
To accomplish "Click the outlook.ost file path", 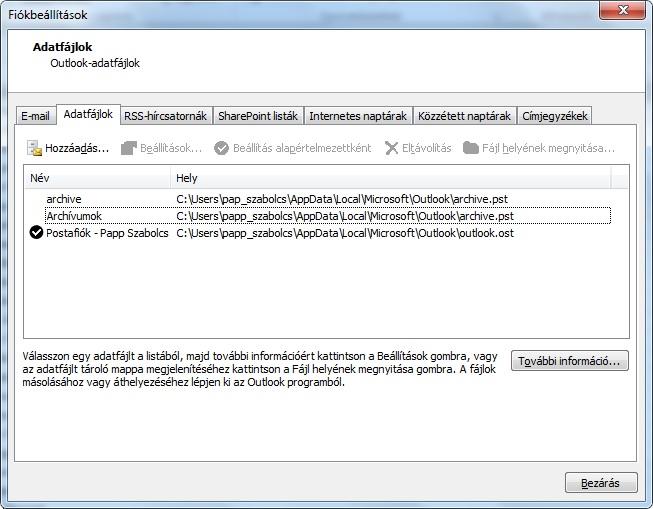I will point(345,233).
